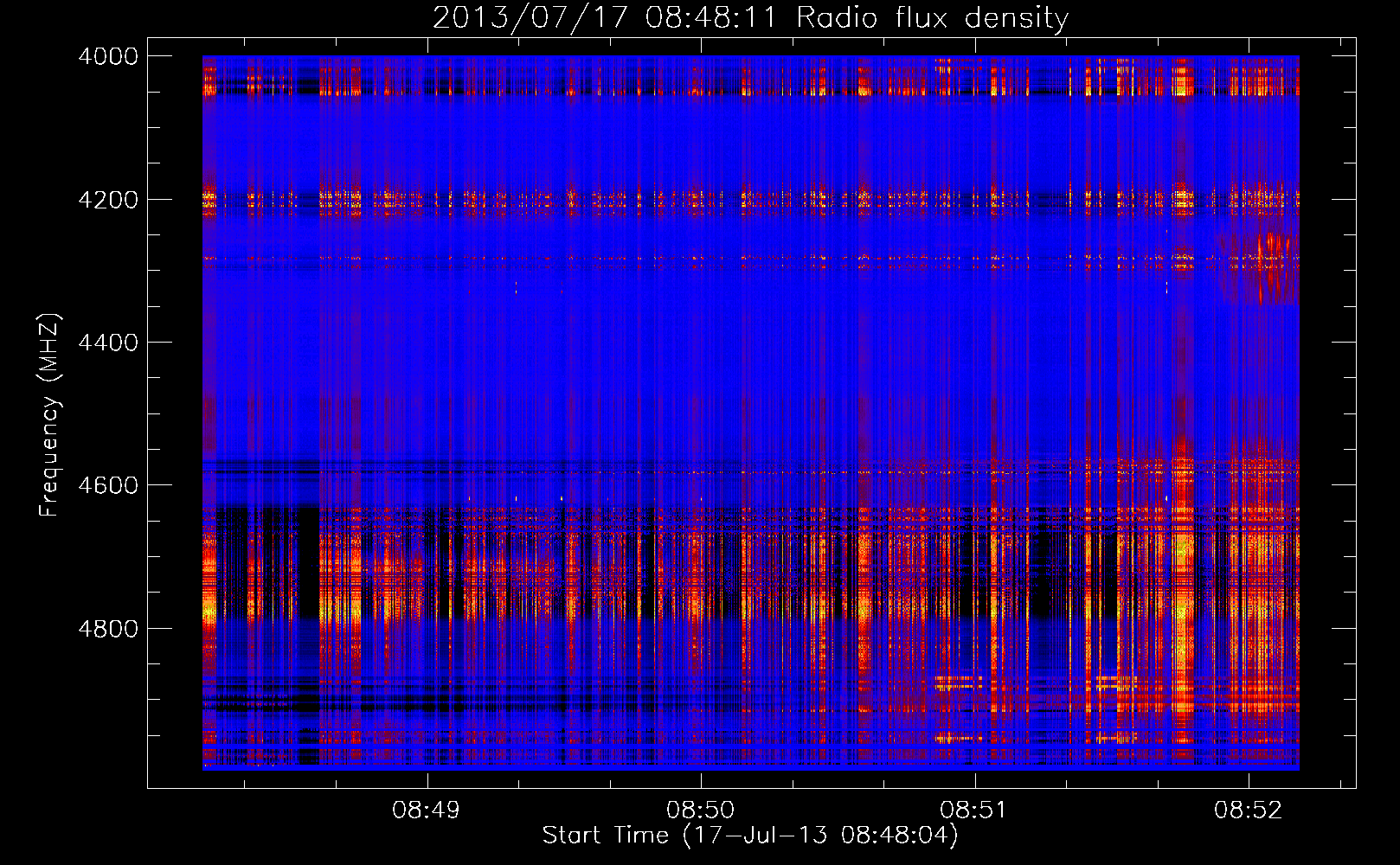Click the 08:51 time axis label
Screen dimensions: 1400x865
point(974,811)
